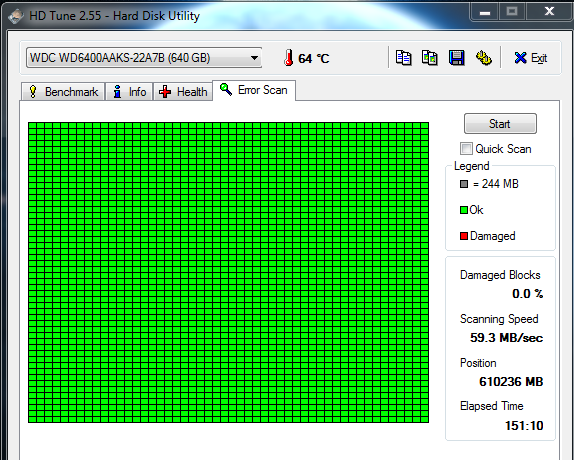Open options via the tools icon
Viewport: 574px width, 460px height.
483,58
